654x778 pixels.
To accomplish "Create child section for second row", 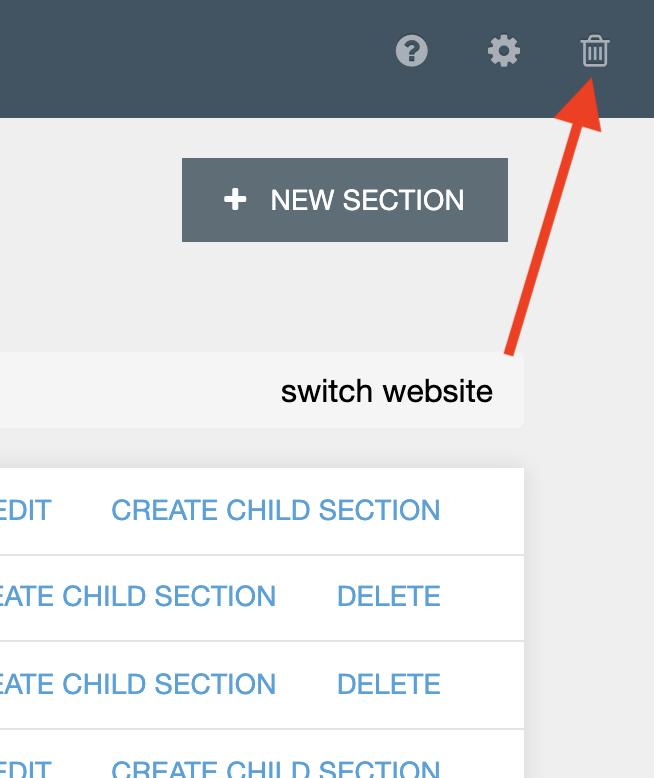I will click(x=137, y=596).
